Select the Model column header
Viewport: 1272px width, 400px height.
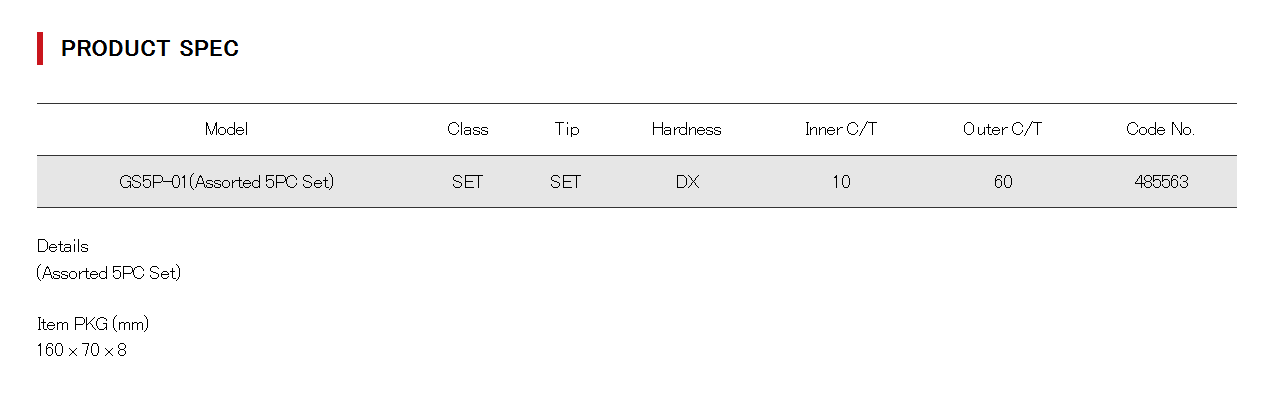(x=226, y=129)
